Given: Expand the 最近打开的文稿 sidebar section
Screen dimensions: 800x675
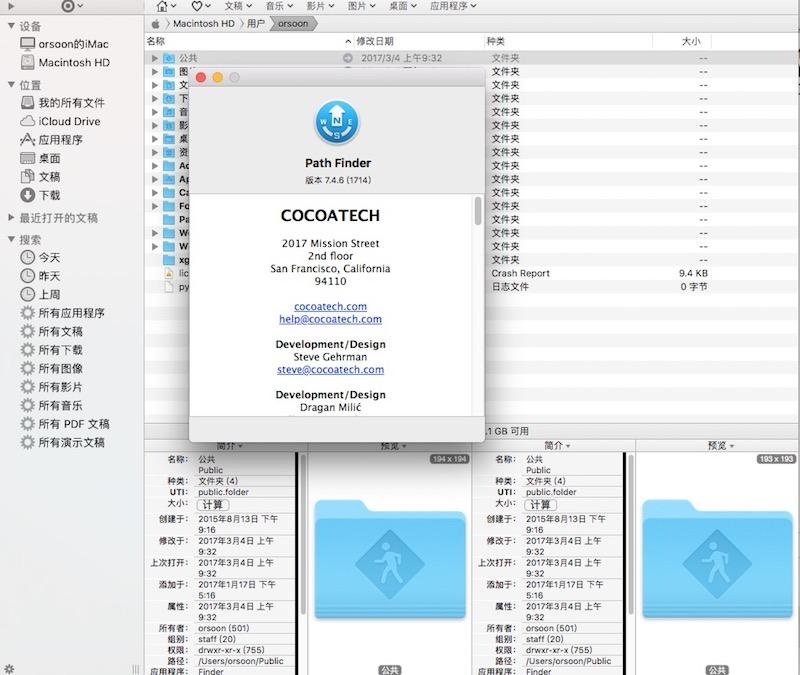Looking at the screenshot, I should [11, 218].
